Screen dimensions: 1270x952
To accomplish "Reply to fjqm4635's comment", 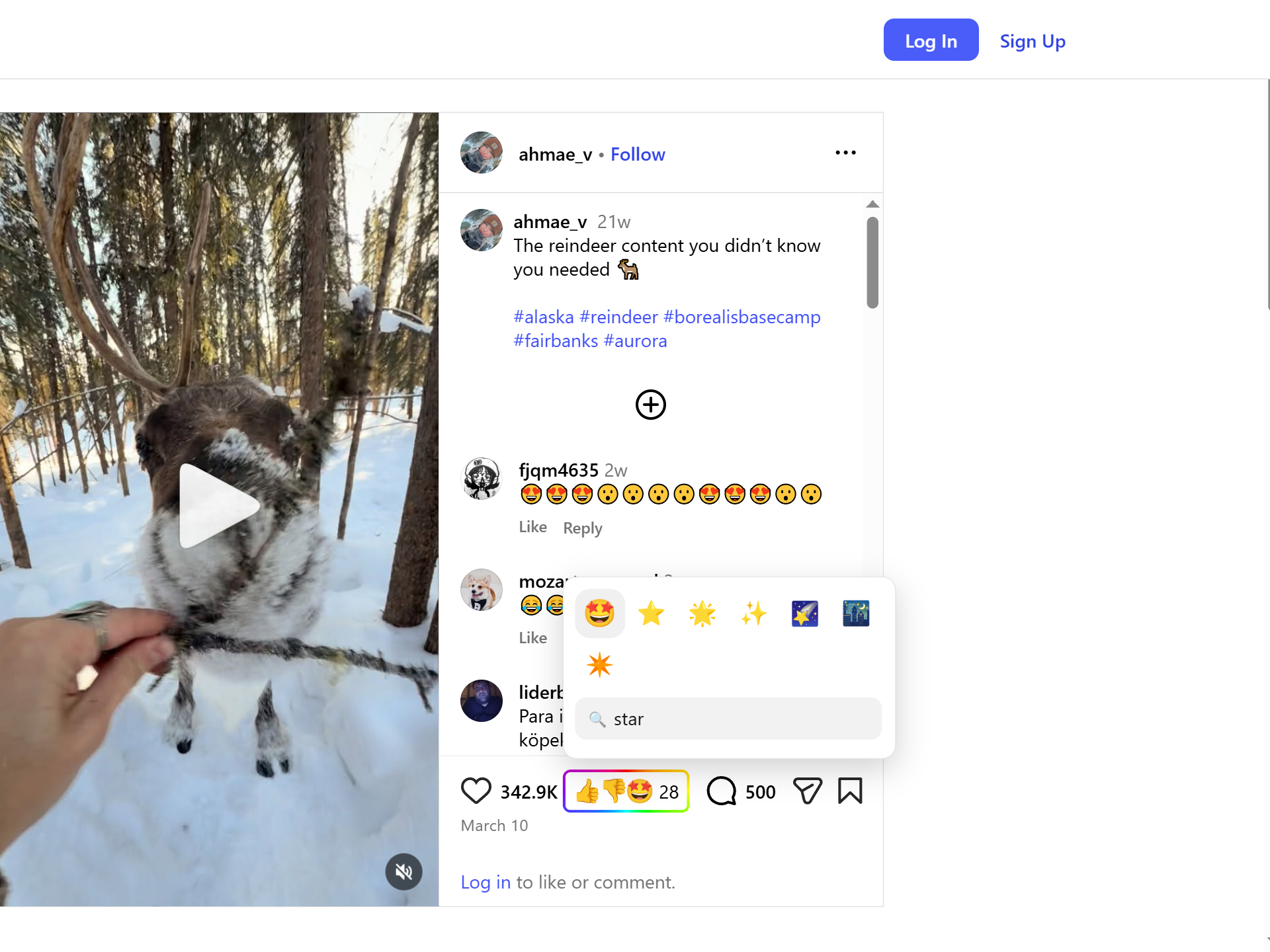I will (583, 528).
